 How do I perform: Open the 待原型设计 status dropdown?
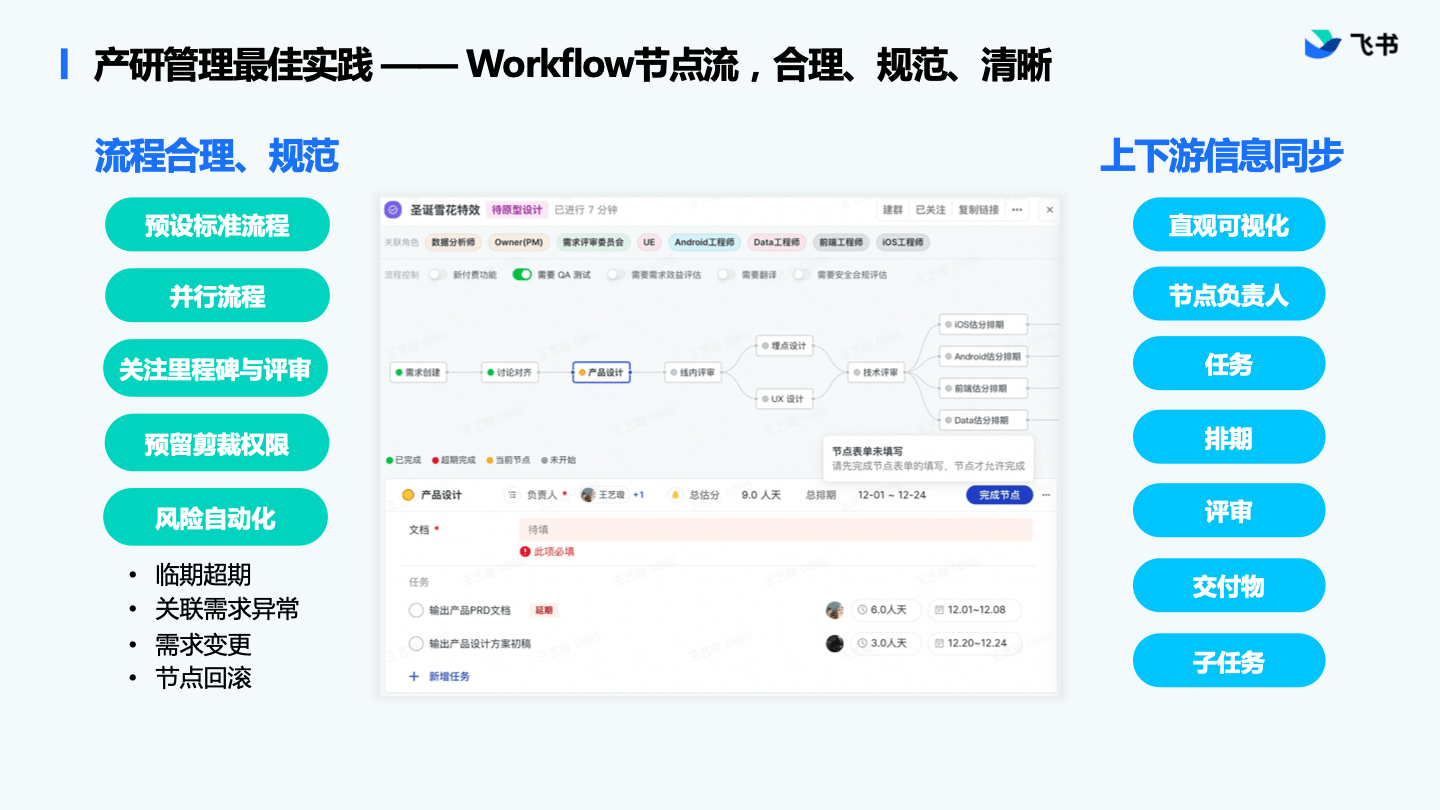[x=517, y=210]
